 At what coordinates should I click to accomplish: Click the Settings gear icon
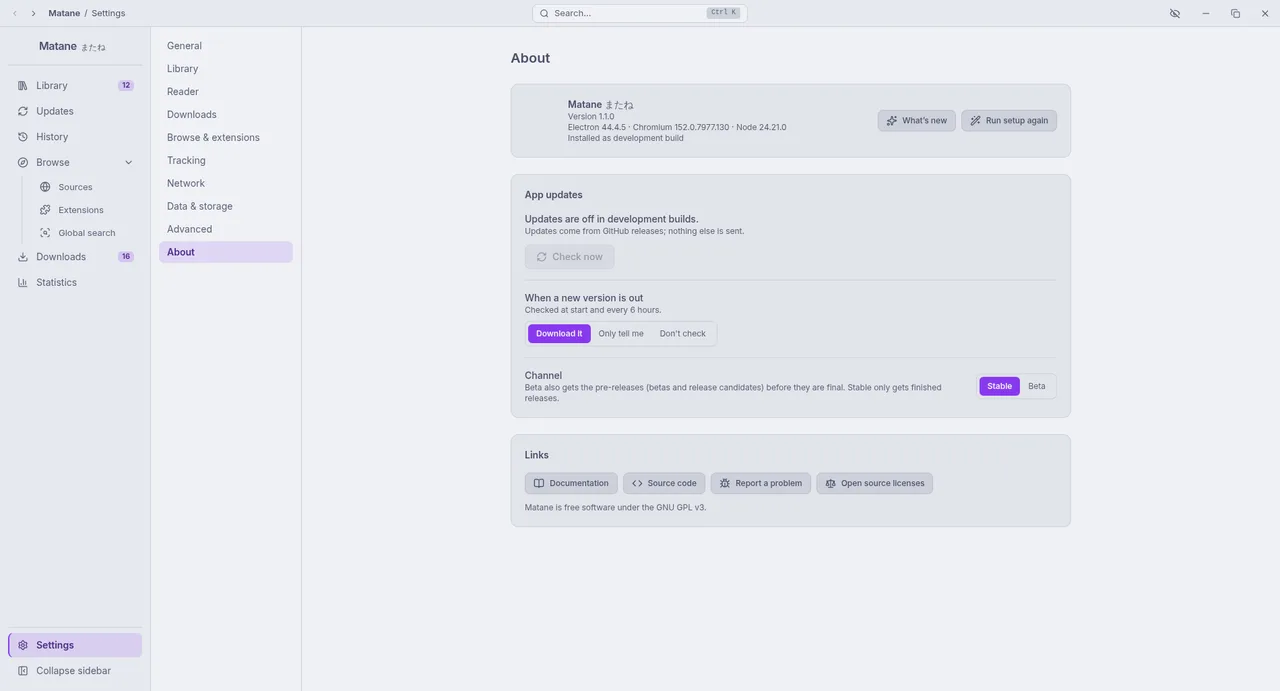pyautogui.click(x=23, y=645)
